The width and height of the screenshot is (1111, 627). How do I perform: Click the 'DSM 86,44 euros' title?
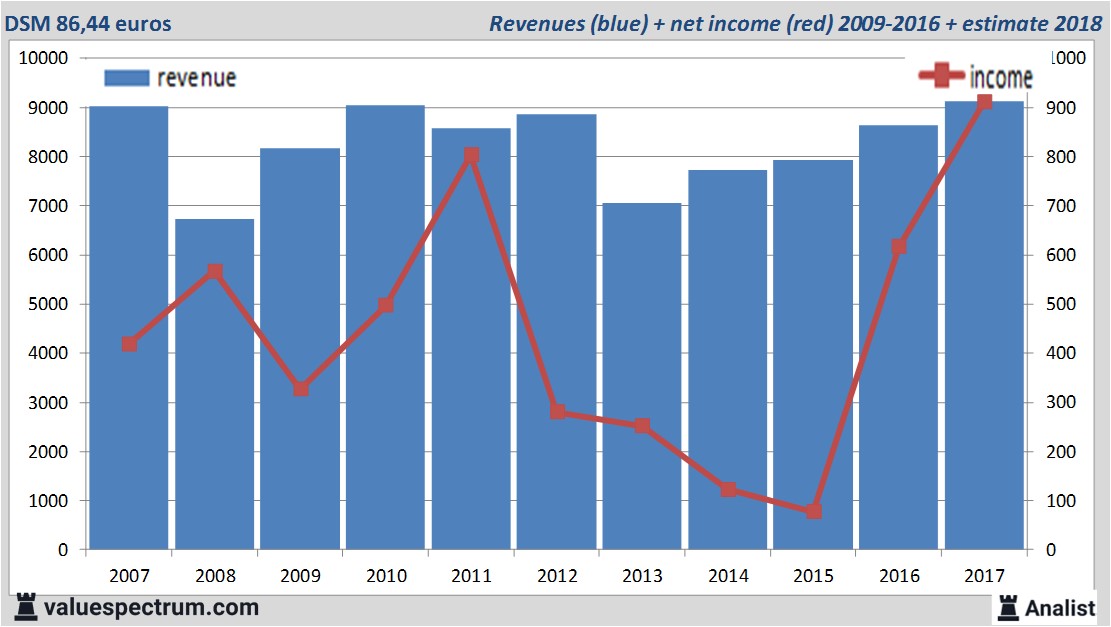[88, 23]
